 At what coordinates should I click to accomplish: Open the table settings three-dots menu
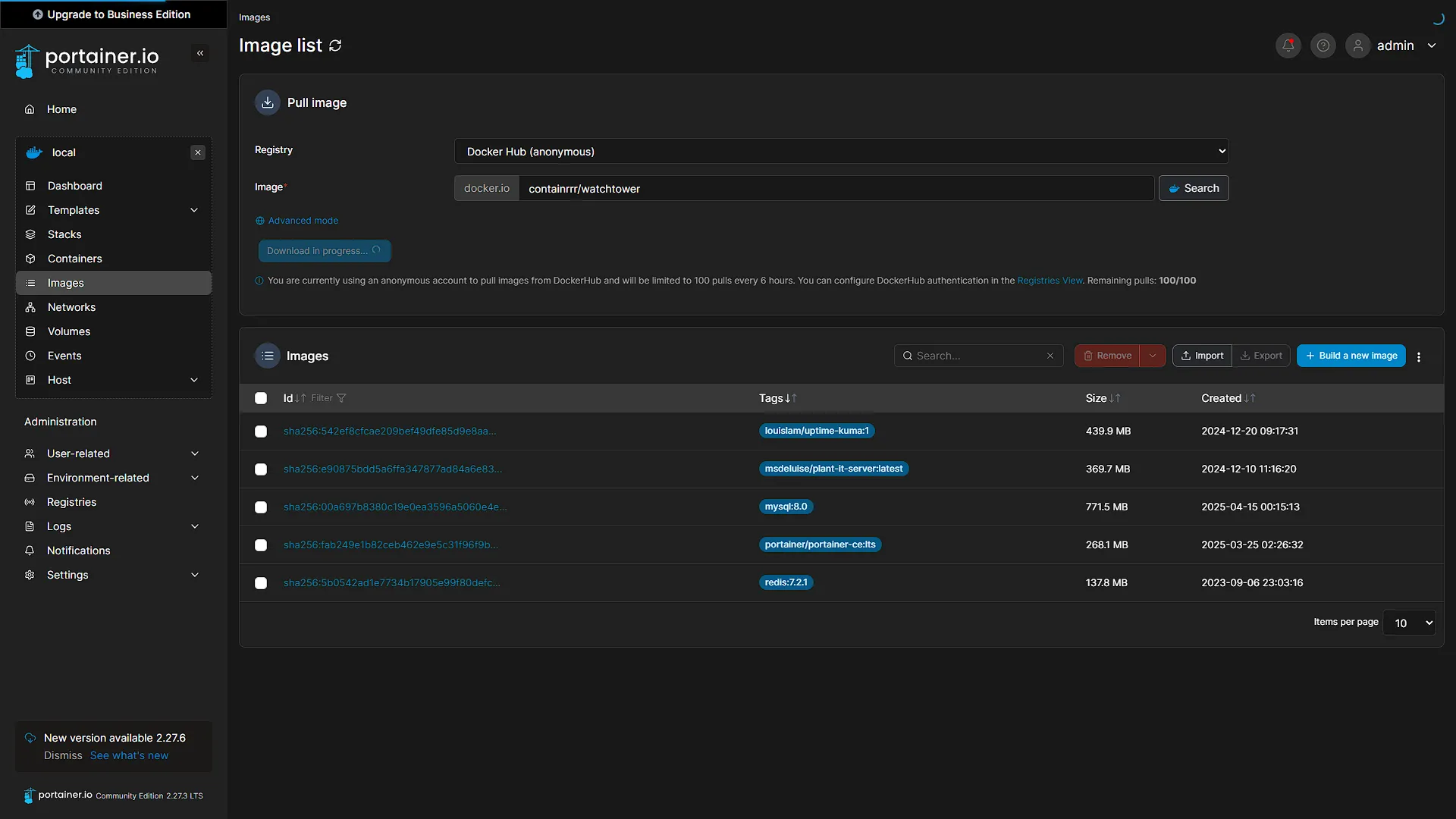point(1418,356)
